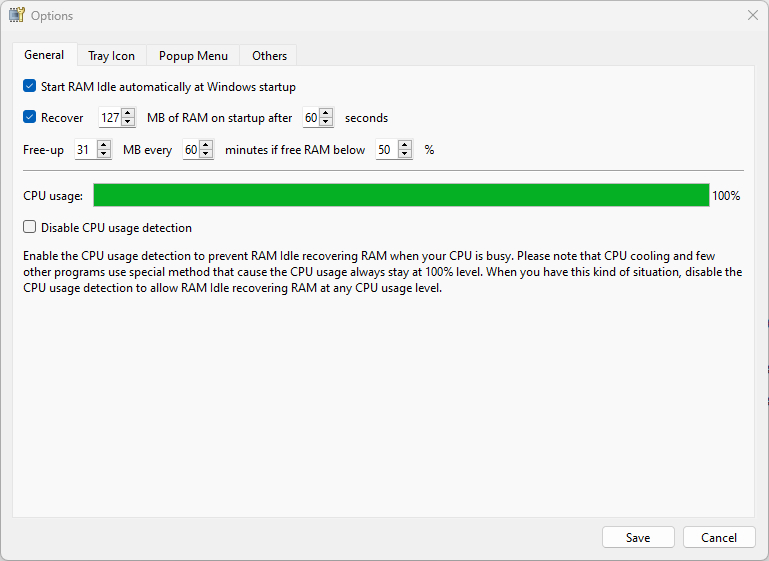The width and height of the screenshot is (769, 561).
Task: Click the 'minutes if free RAM below' label
Action: [x=295, y=150]
